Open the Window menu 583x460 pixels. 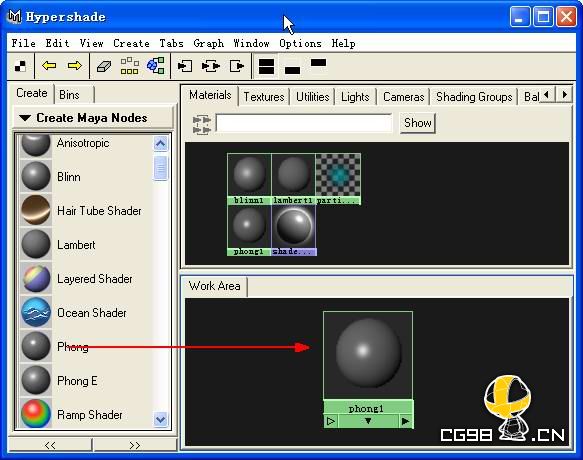coord(251,44)
